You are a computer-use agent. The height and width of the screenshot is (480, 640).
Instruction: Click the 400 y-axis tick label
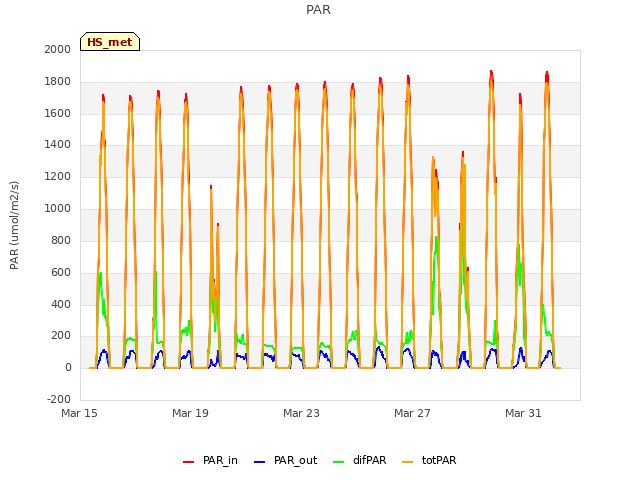[x=61, y=304]
